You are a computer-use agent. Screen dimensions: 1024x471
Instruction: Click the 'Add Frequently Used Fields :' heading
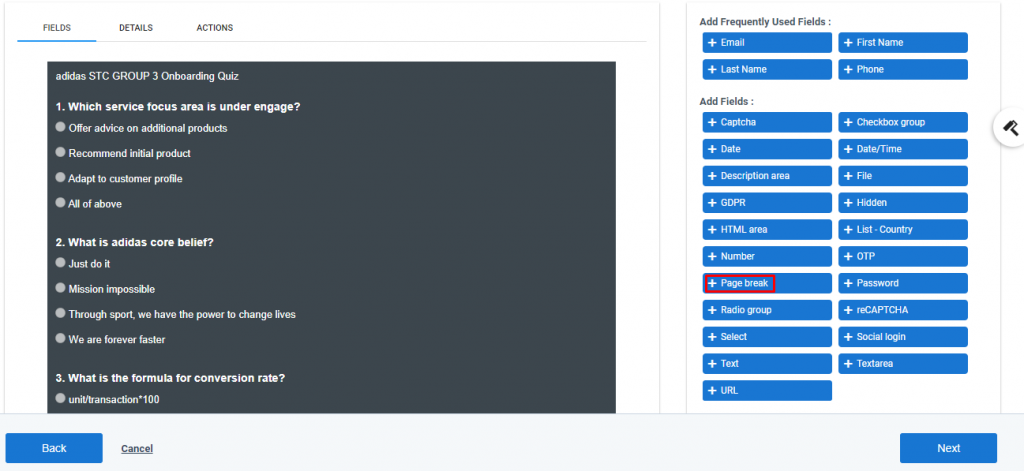(765, 22)
